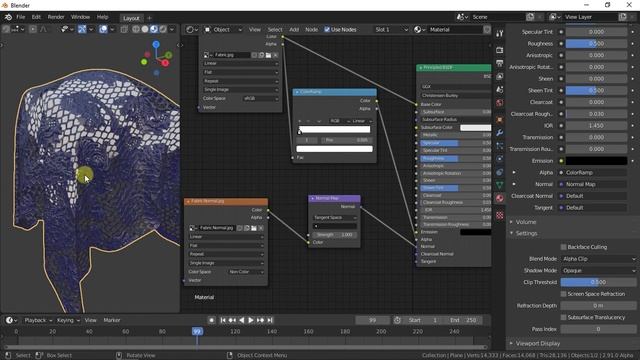
Task: Open the Emission color swatch
Action: (x=596, y=161)
